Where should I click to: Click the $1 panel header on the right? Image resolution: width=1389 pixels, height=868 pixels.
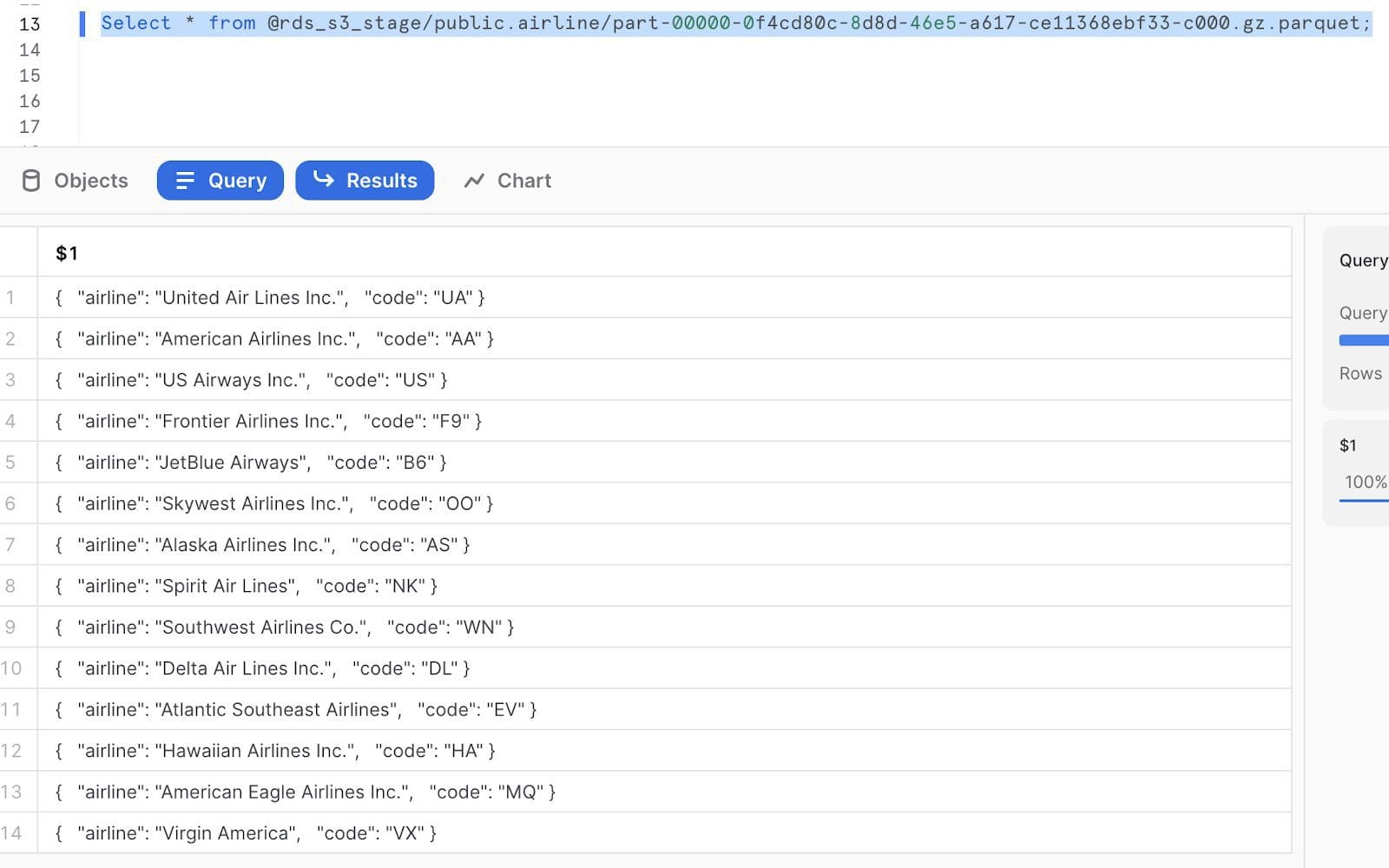tap(1349, 444)
